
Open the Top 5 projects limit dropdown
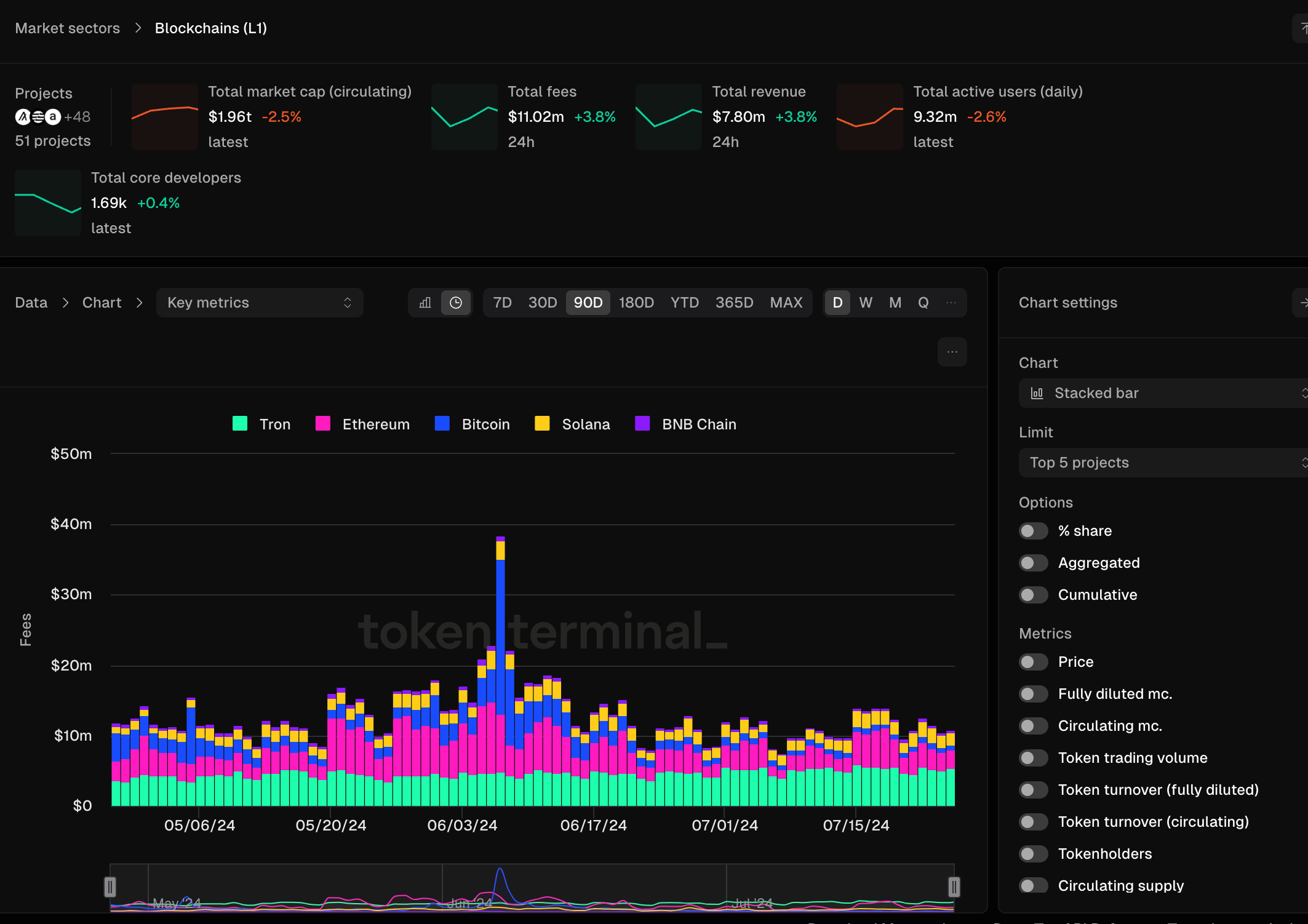(1163, 463)
